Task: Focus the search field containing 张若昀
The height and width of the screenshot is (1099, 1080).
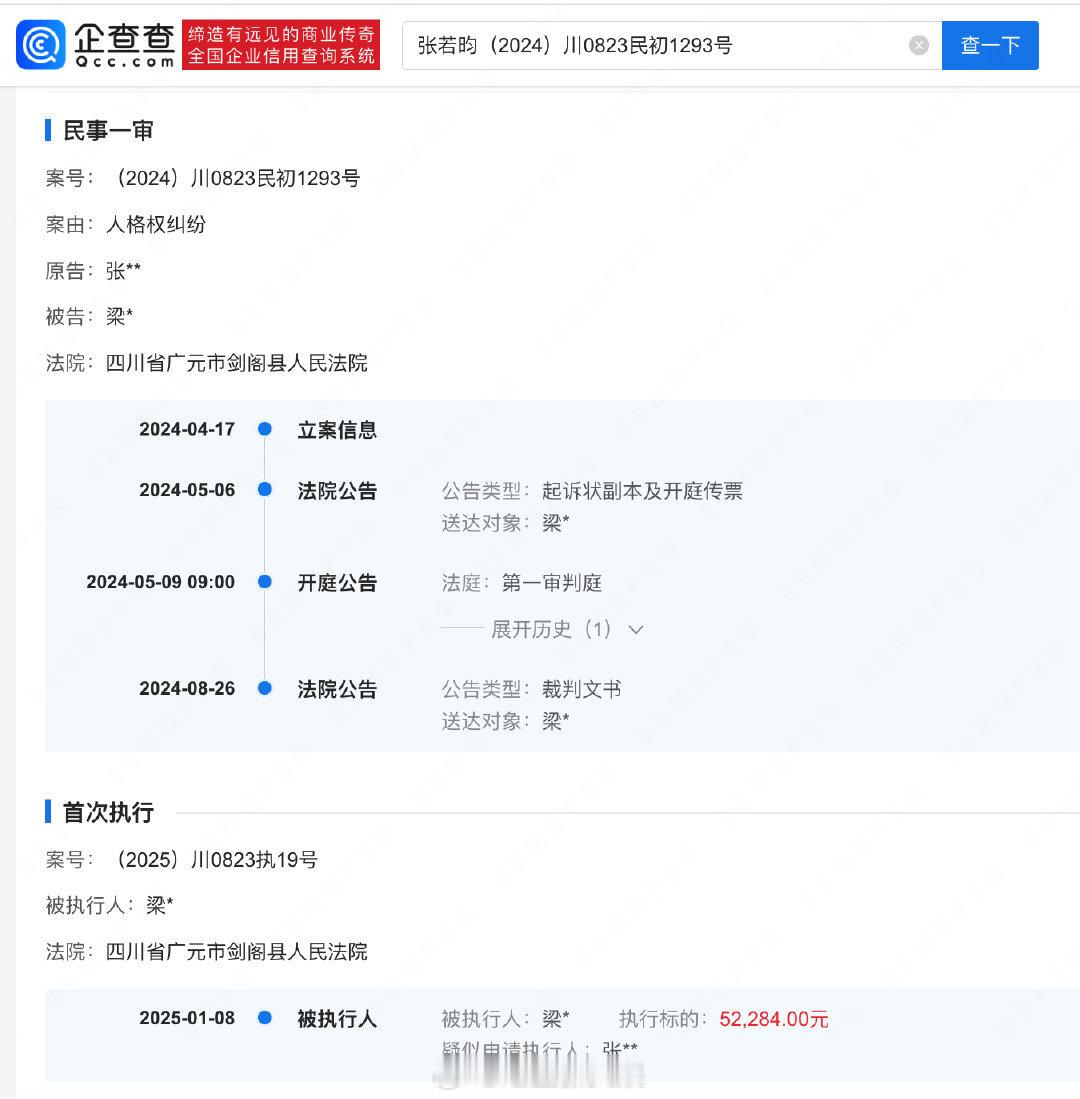Action: (671, 46)
